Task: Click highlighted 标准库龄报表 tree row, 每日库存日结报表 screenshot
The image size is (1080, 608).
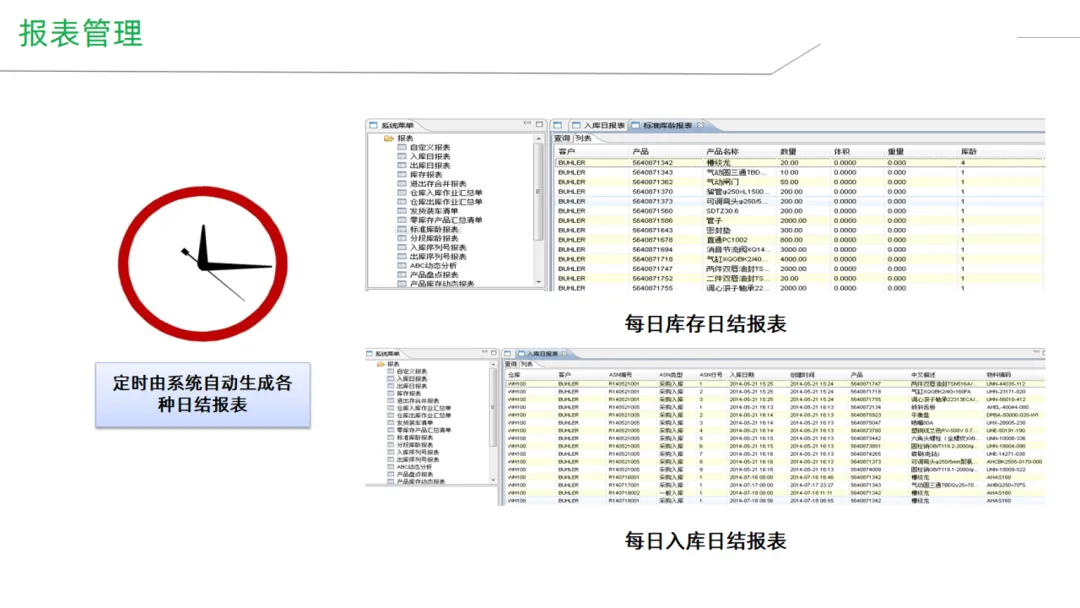Action: click(x=434, y=229)
